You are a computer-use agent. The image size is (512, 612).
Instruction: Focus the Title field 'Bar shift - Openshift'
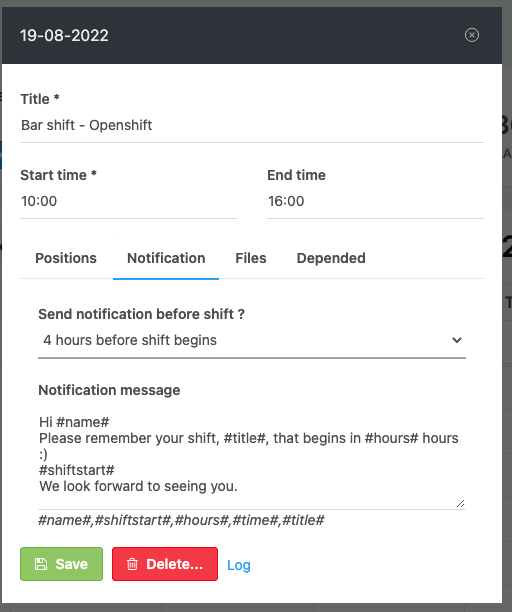[x=252, y=126]
